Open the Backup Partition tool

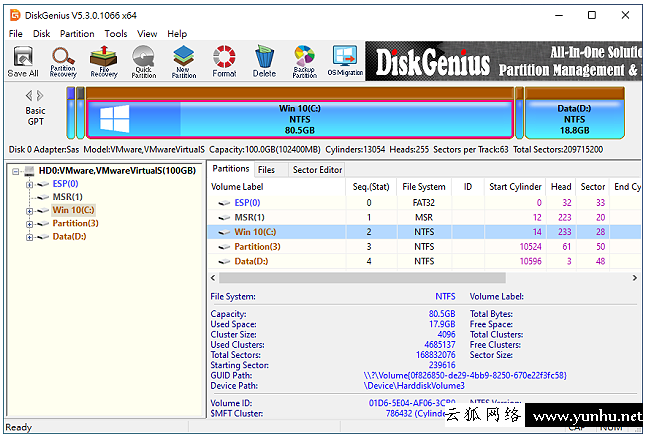point(304,61)
